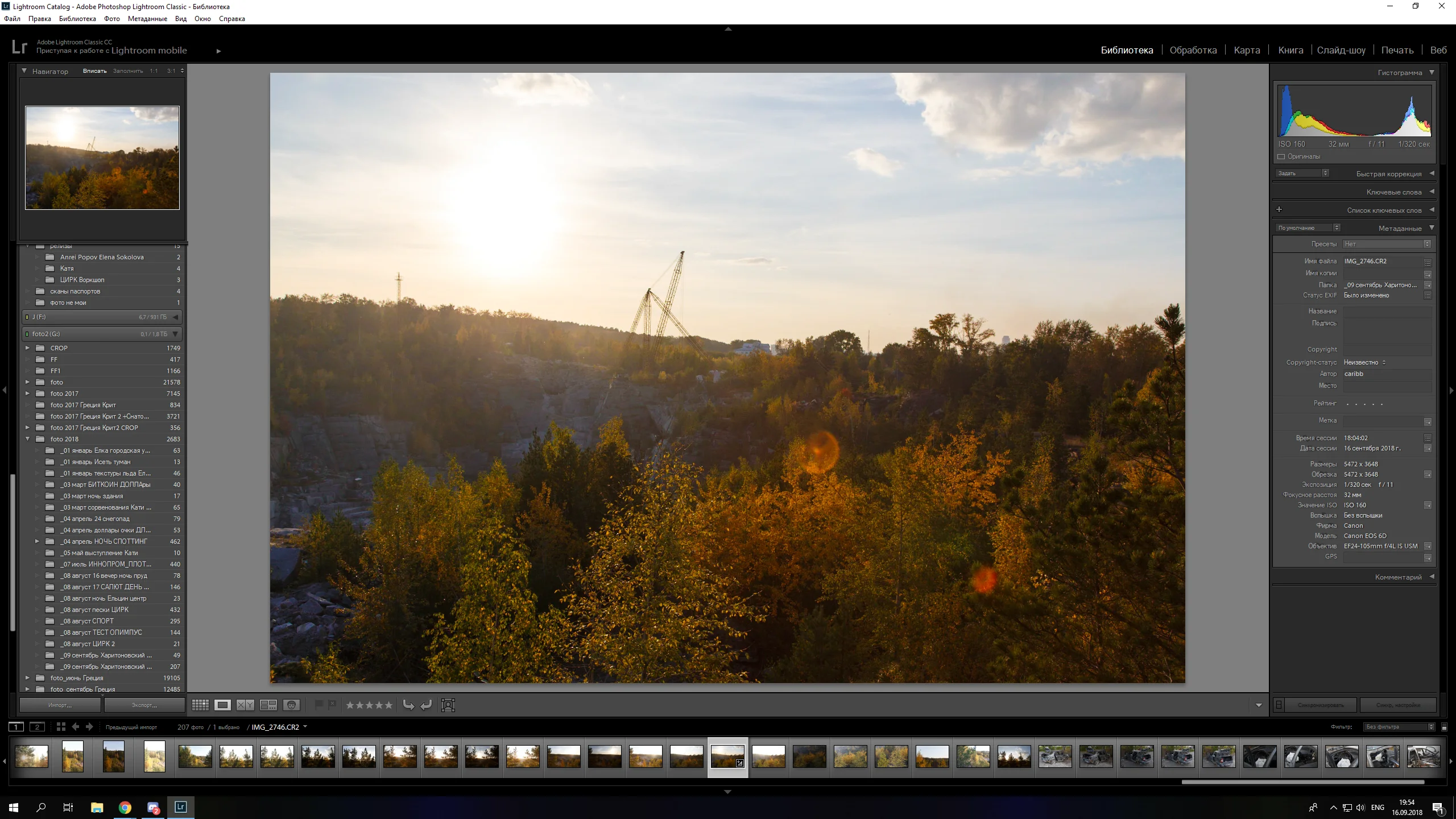The image size is (1456, 819).
Task: Rotate photo counterclockwise arrow
Action: (408, 705)
